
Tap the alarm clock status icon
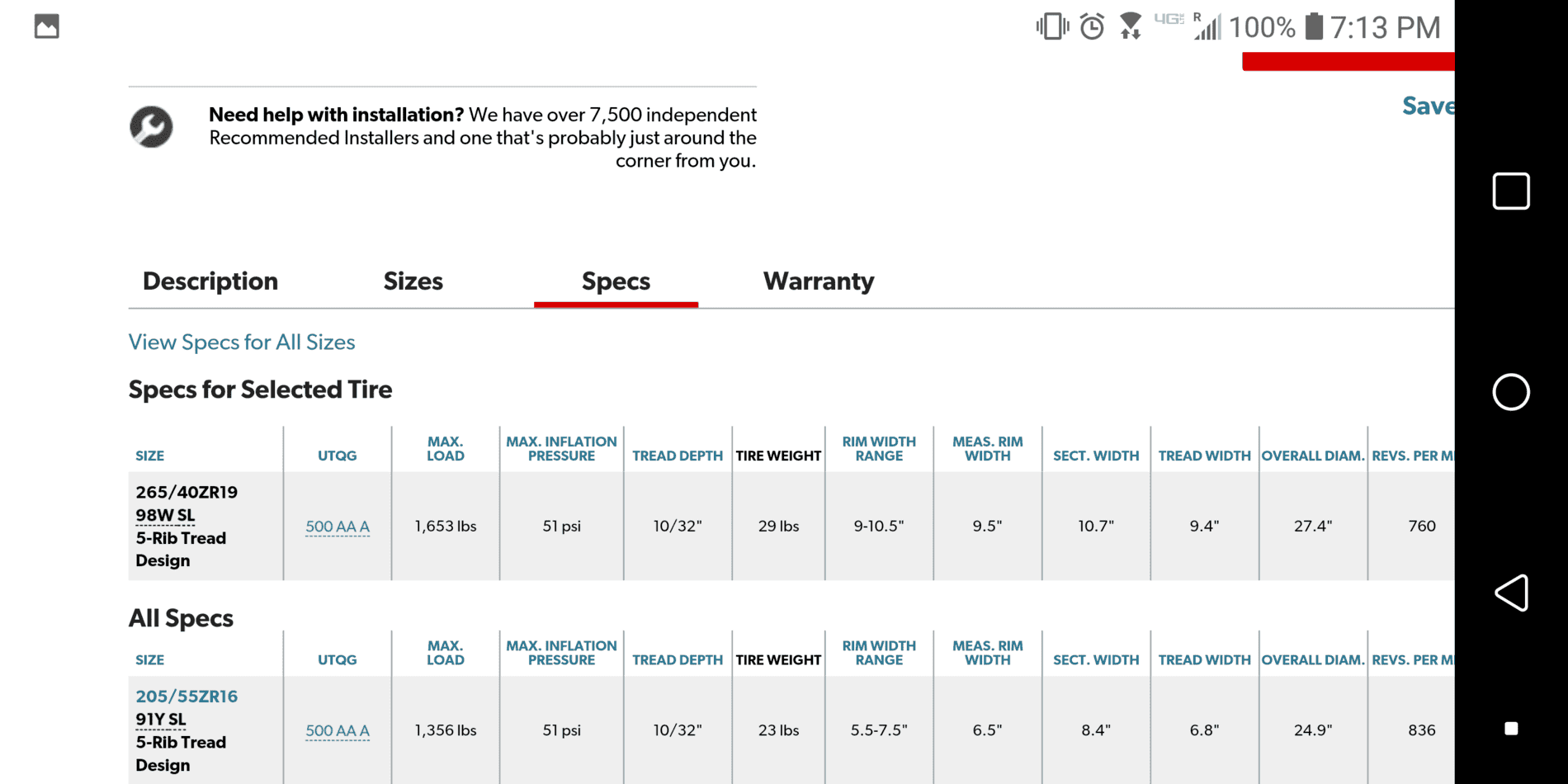pyautogui.click(x=1092, y=26)
